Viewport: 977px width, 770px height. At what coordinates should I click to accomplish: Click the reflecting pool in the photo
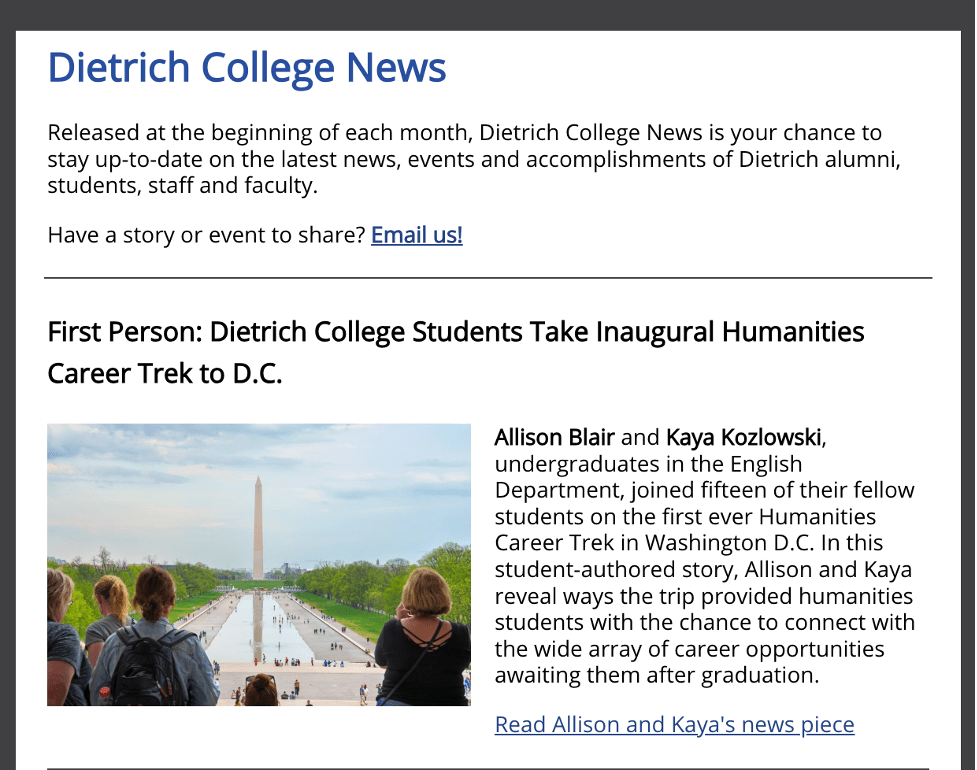259,629
